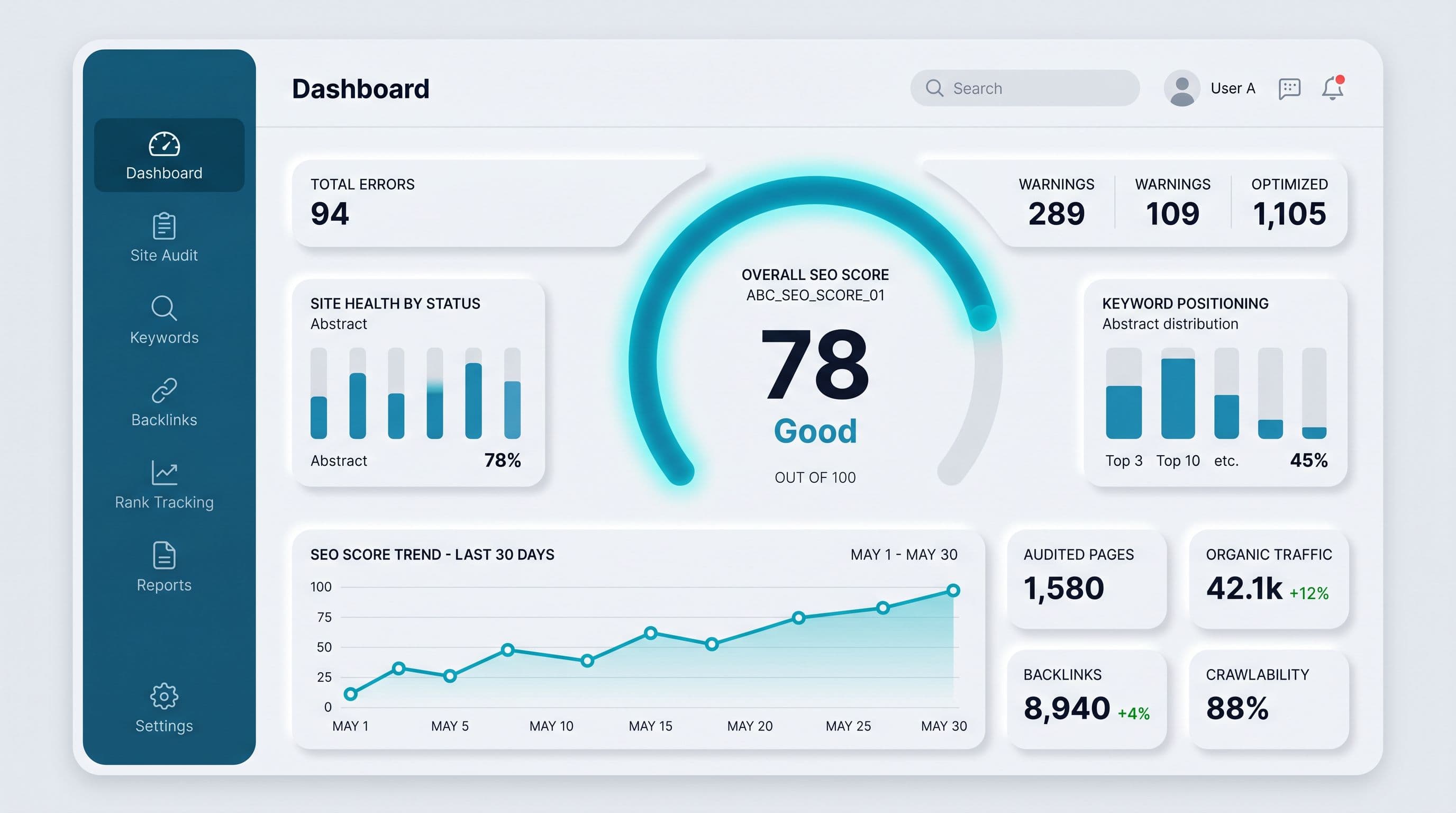
Task: Open the Settings gear icon
Action: (164, 696)
